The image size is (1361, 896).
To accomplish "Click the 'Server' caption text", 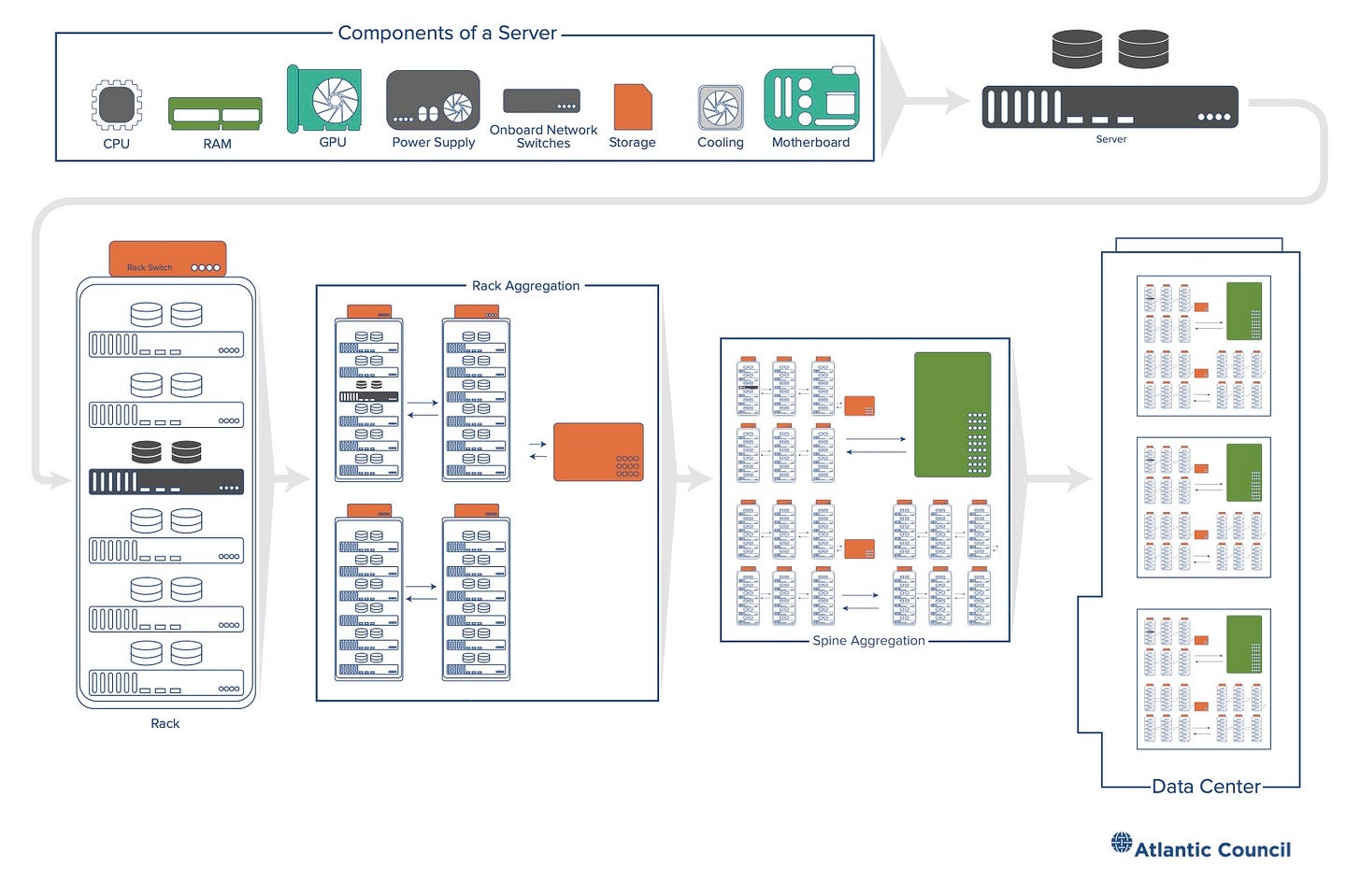I will pos(1110,139).
